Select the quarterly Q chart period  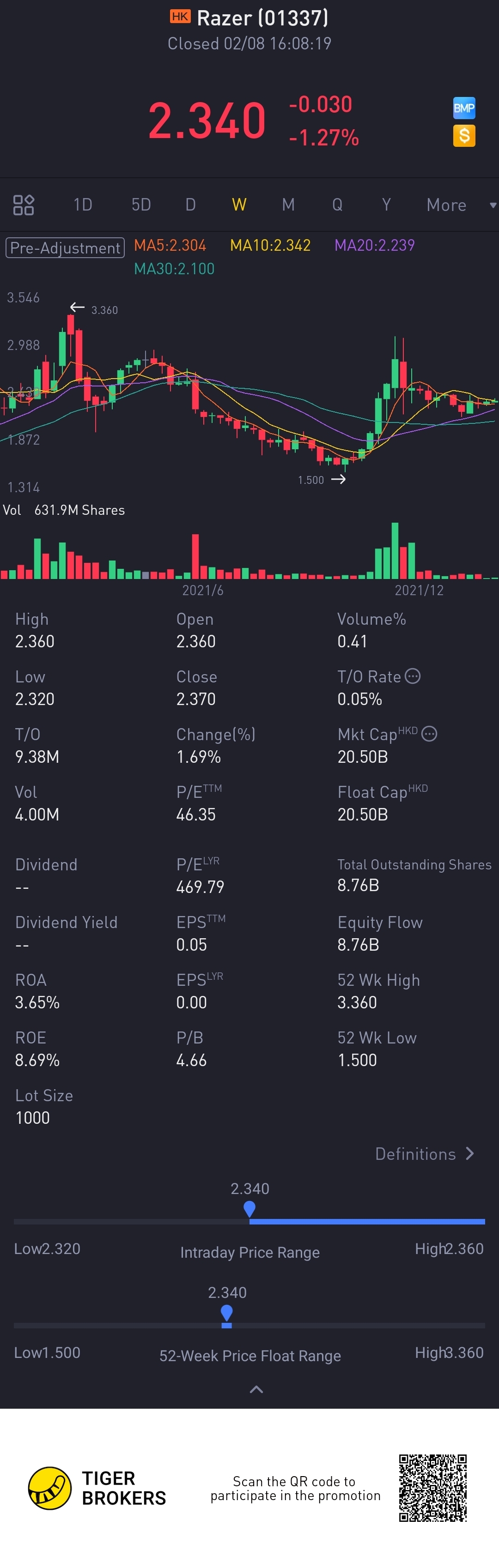[x=337, y=205]
